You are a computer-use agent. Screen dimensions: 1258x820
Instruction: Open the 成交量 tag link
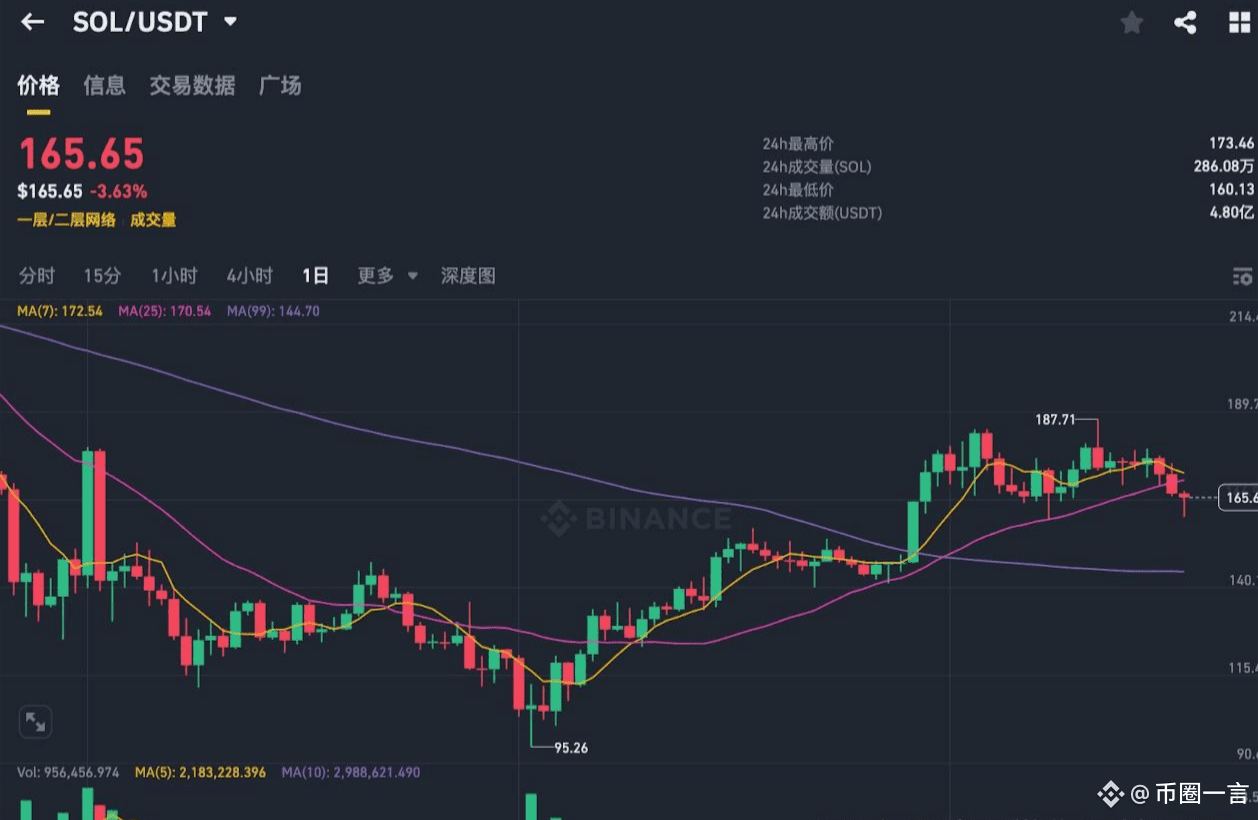tap(153, 220)
